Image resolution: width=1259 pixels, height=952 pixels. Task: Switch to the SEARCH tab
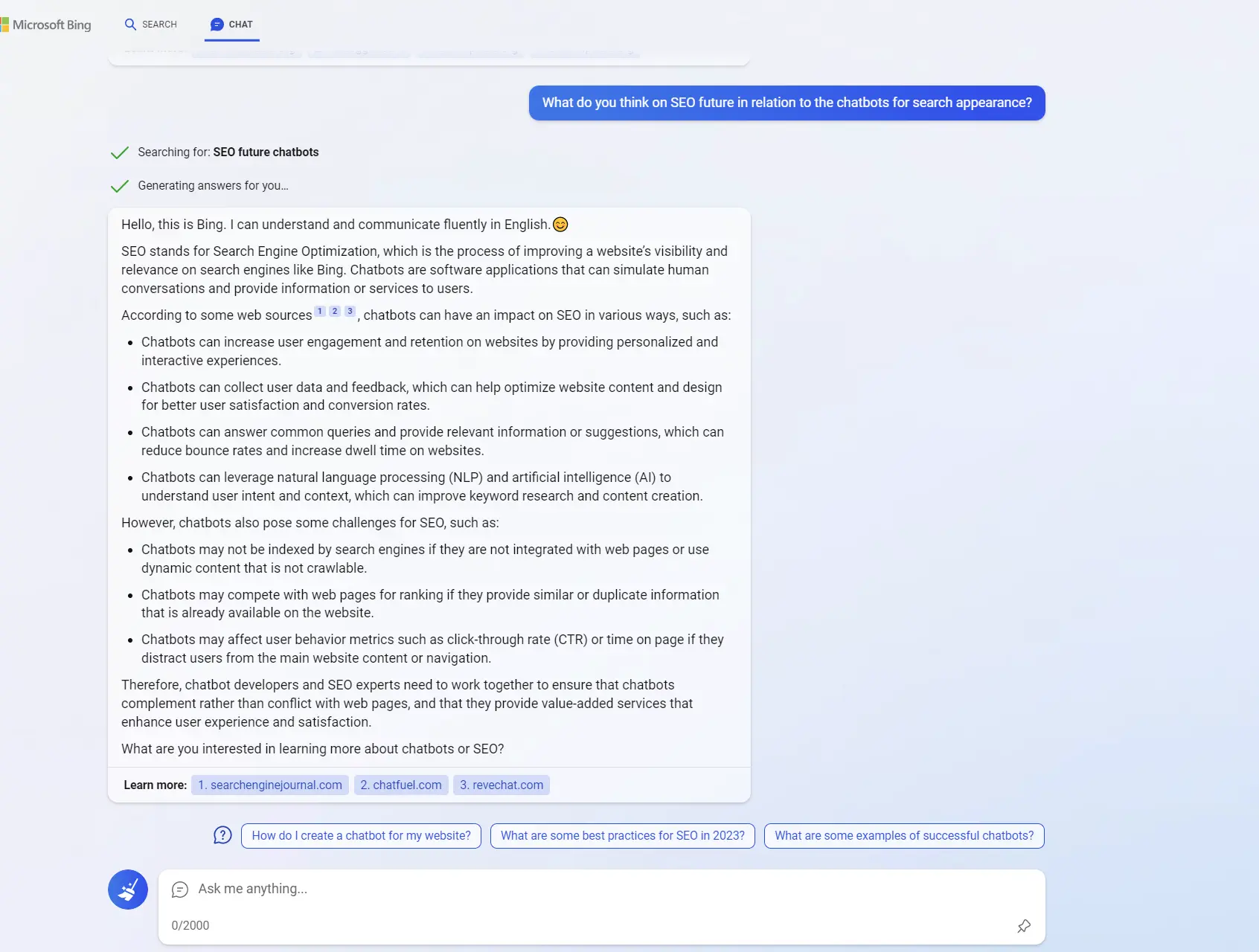[151, 25]
